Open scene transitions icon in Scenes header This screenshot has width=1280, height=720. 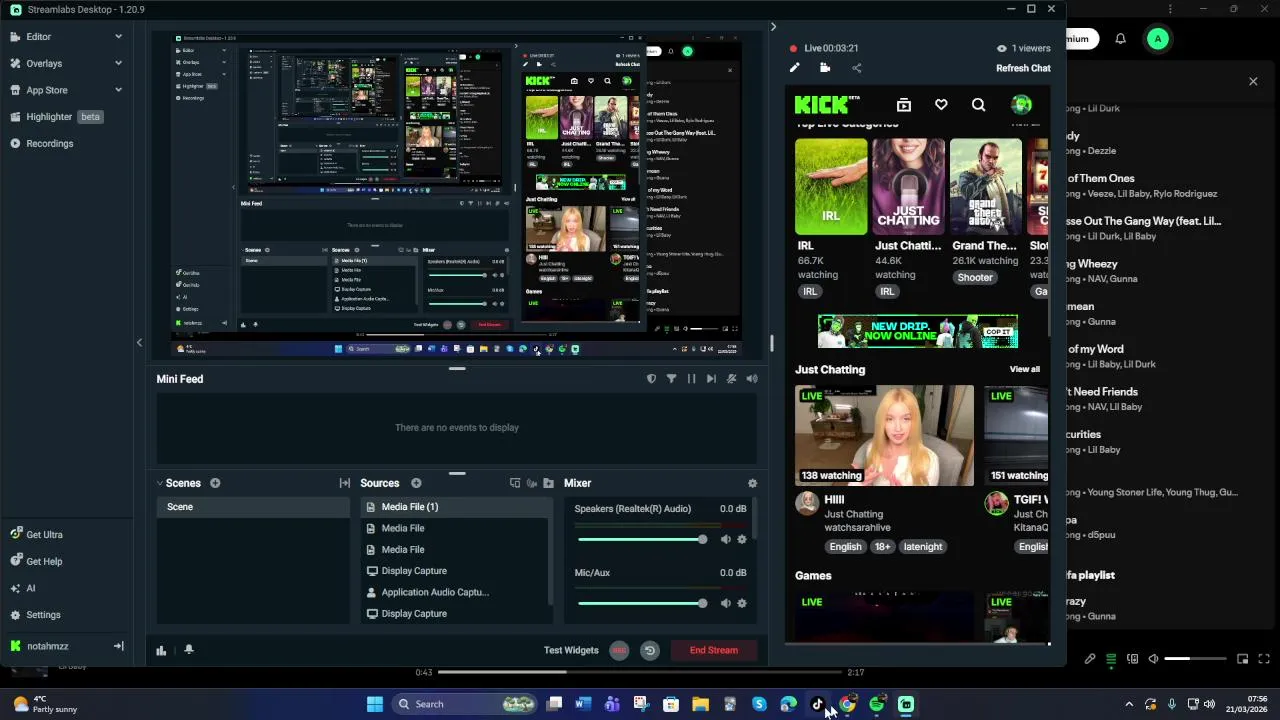(344, 483)
